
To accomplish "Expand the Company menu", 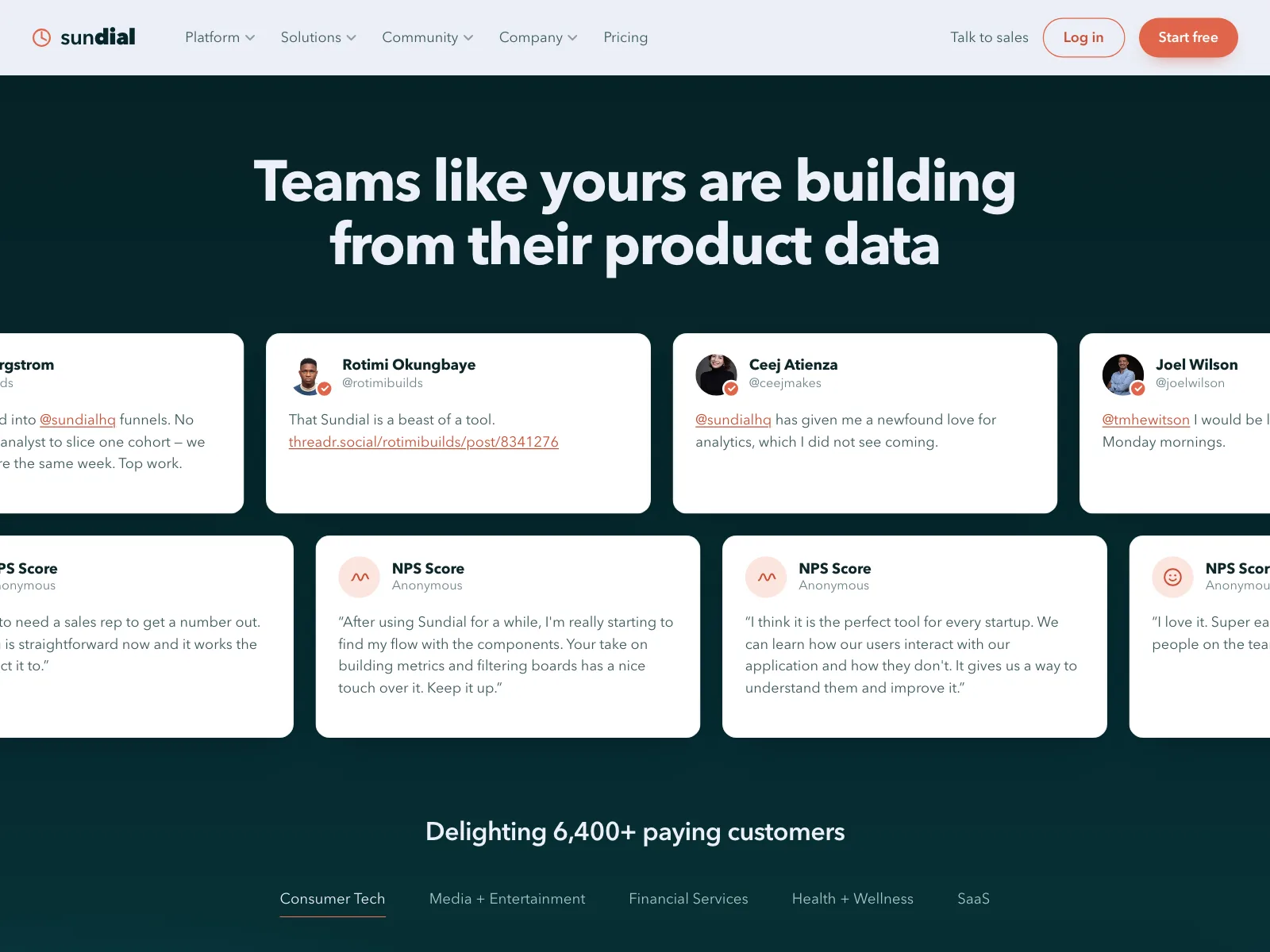I will [538, 37].
